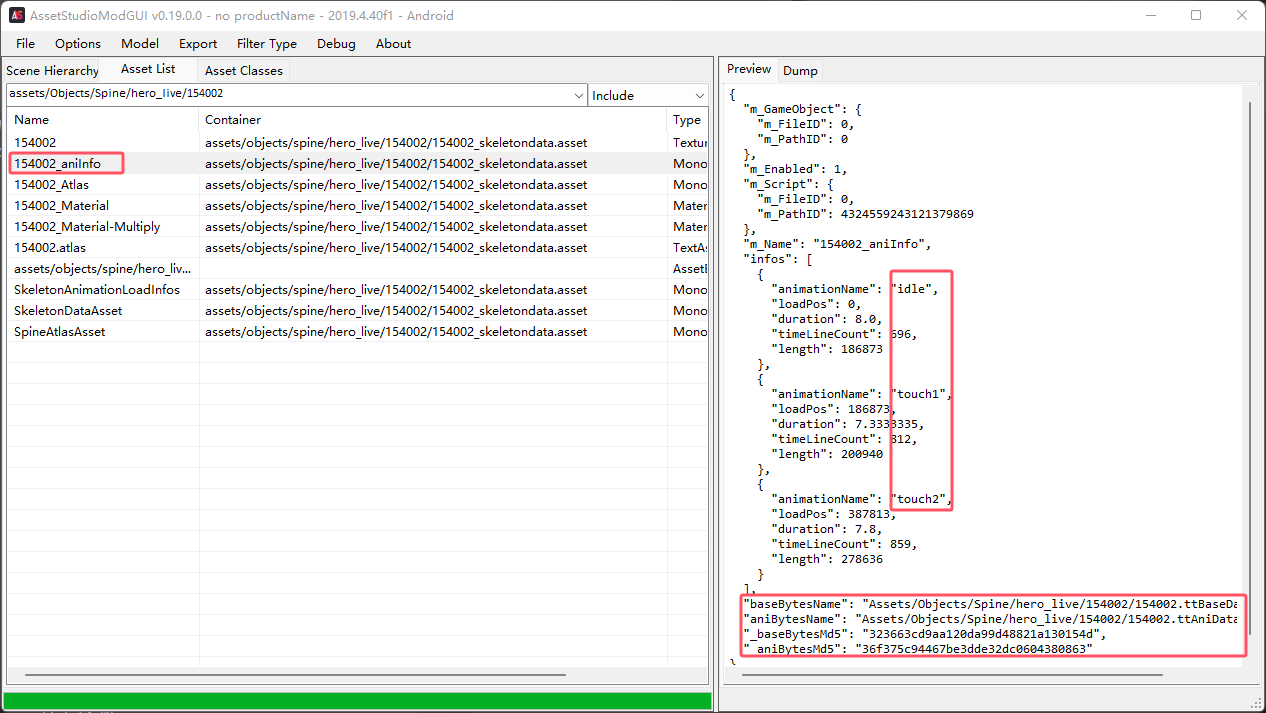Select the 154002 texture asset row
The height and width of the screenshot is (713, 1266).
357,142
